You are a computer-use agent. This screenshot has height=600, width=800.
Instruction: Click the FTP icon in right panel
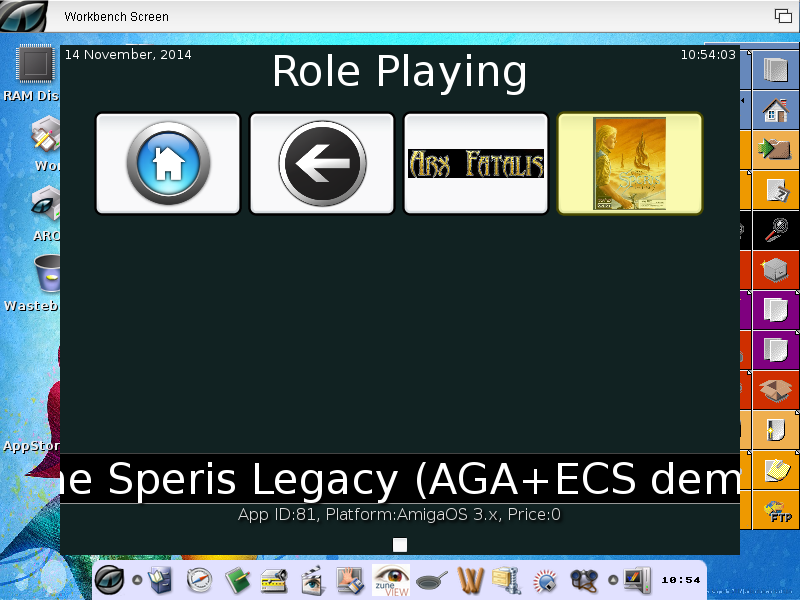pyautogui.click(x=776, y=510)
